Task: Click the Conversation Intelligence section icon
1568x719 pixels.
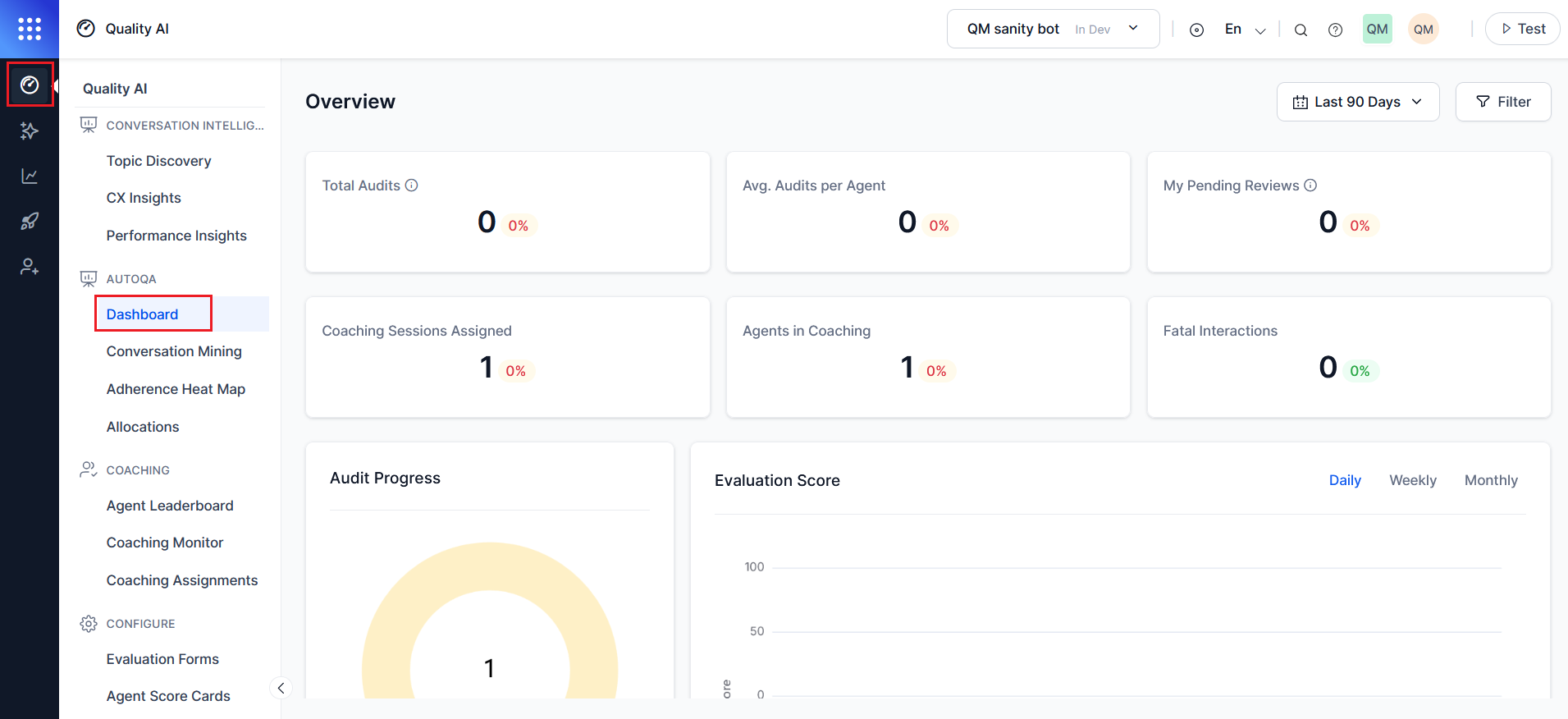Action: pos(89,125)
